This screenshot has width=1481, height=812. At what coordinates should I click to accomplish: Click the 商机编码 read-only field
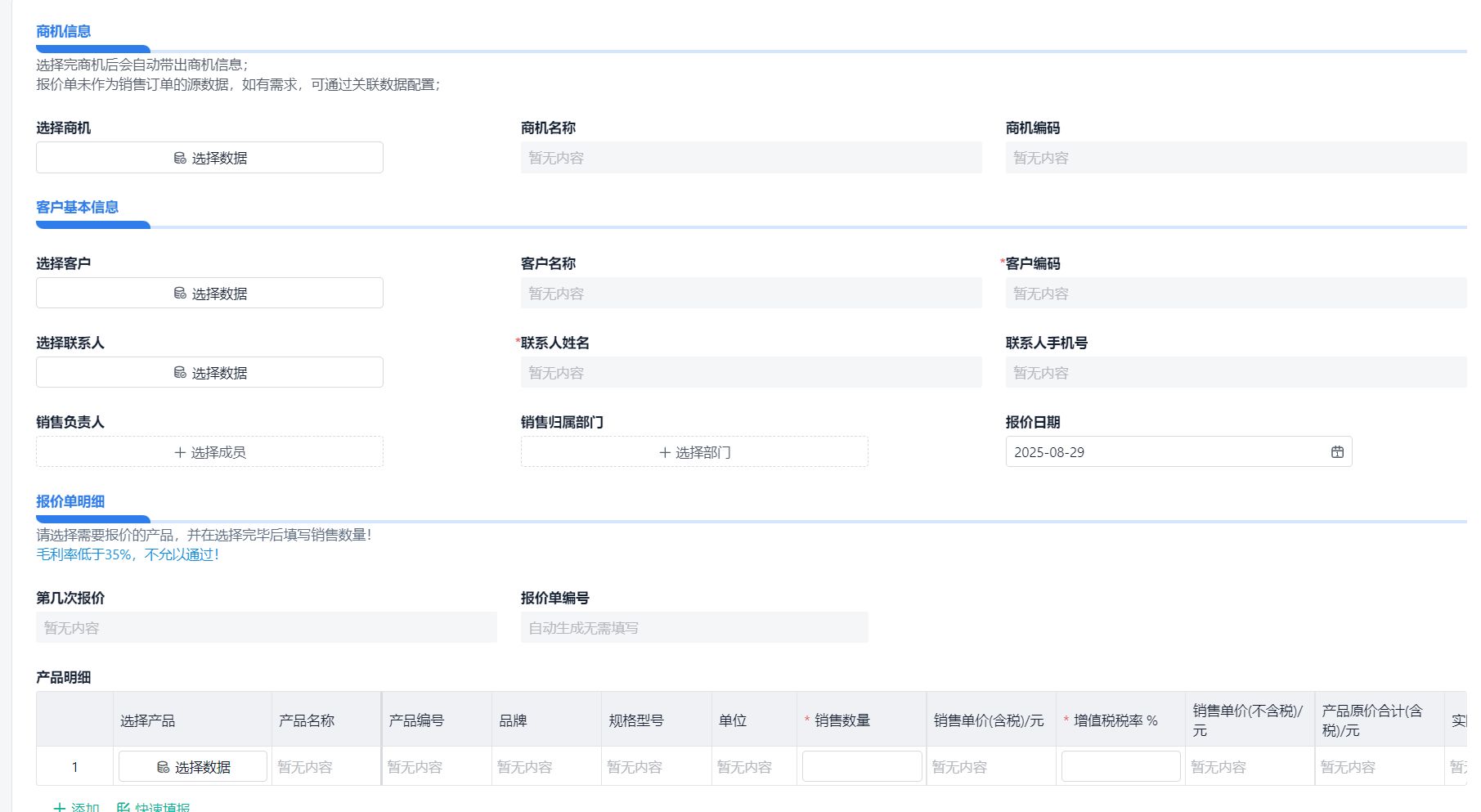coord(1236,158)
